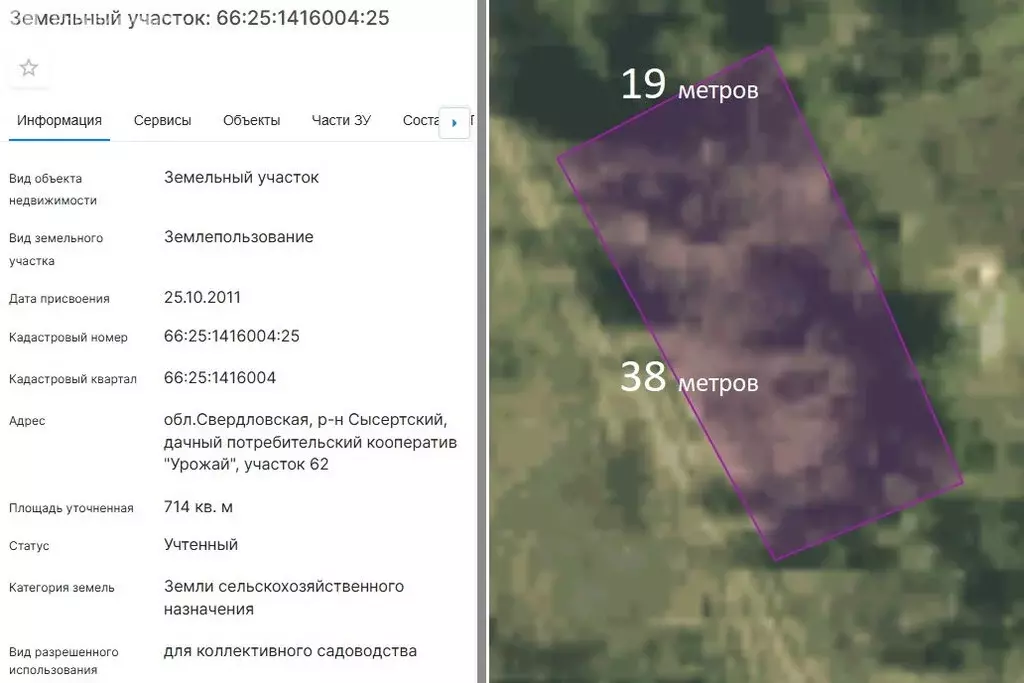Click the 38 метров length label
The height and width of the screenshot is (683, 1024).
click(x=689, y=378)
